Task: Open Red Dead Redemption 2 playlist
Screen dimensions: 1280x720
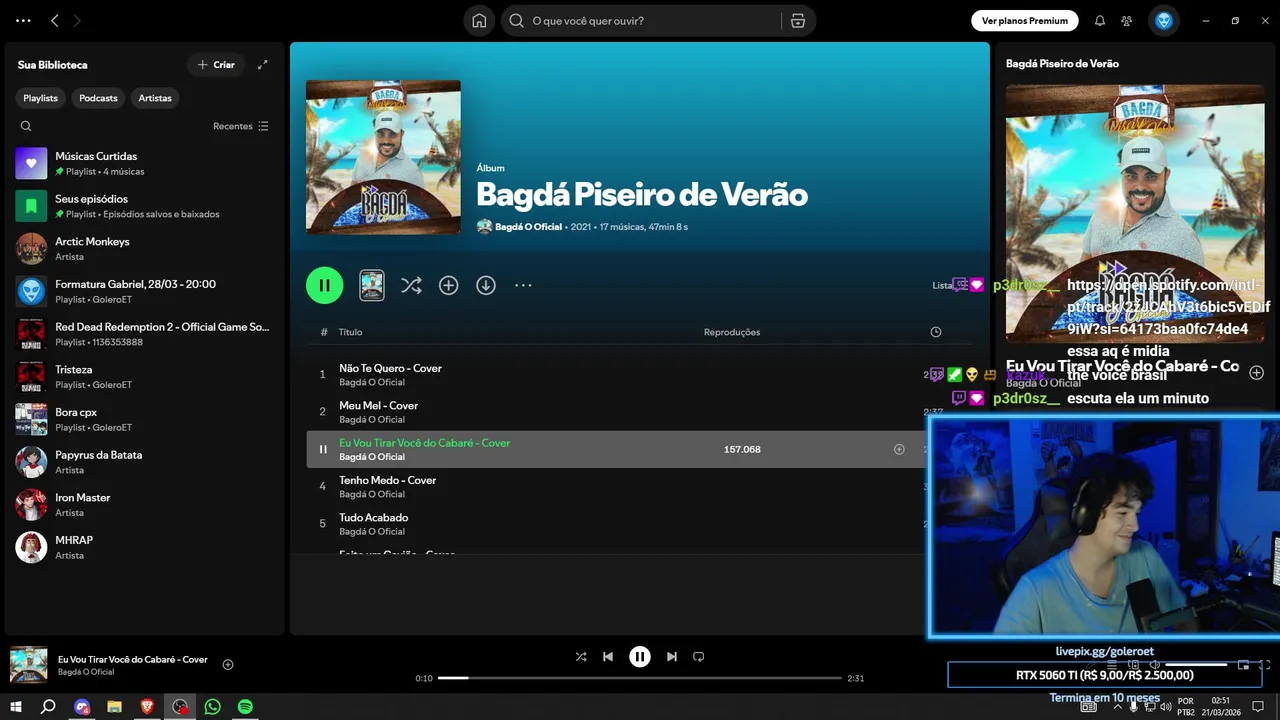Action: point(145,334)
